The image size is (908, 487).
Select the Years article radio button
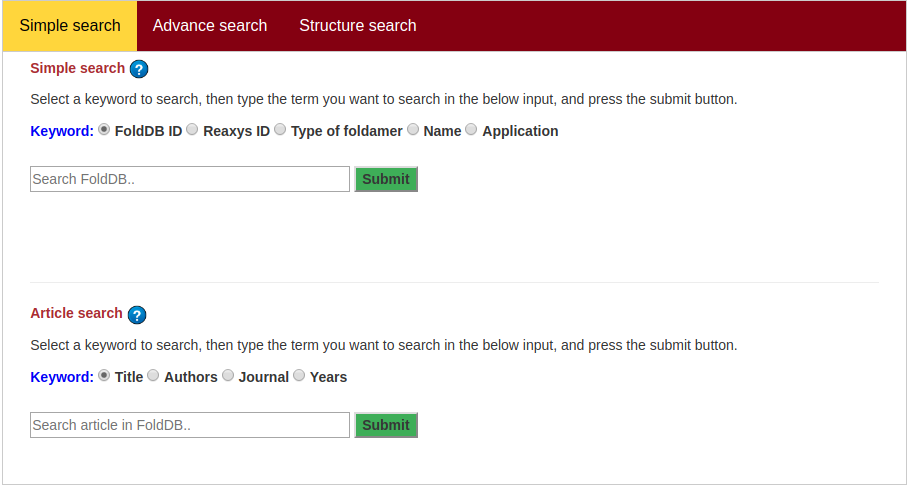pos(299,376)
